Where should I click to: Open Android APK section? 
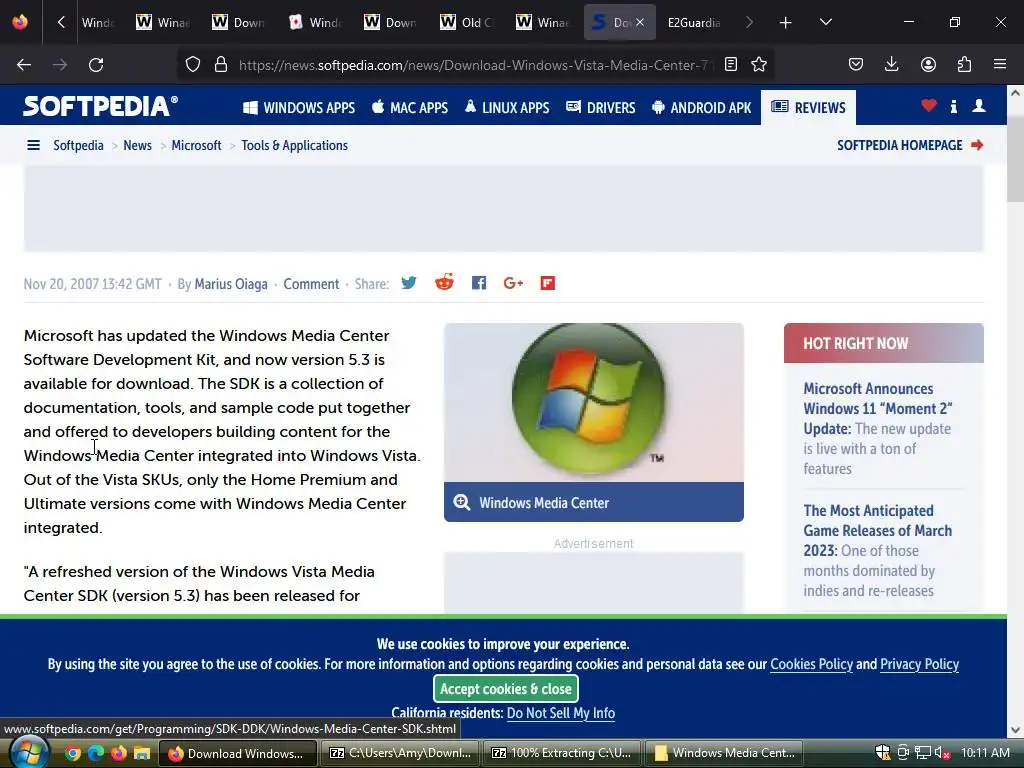coord(702,108)
